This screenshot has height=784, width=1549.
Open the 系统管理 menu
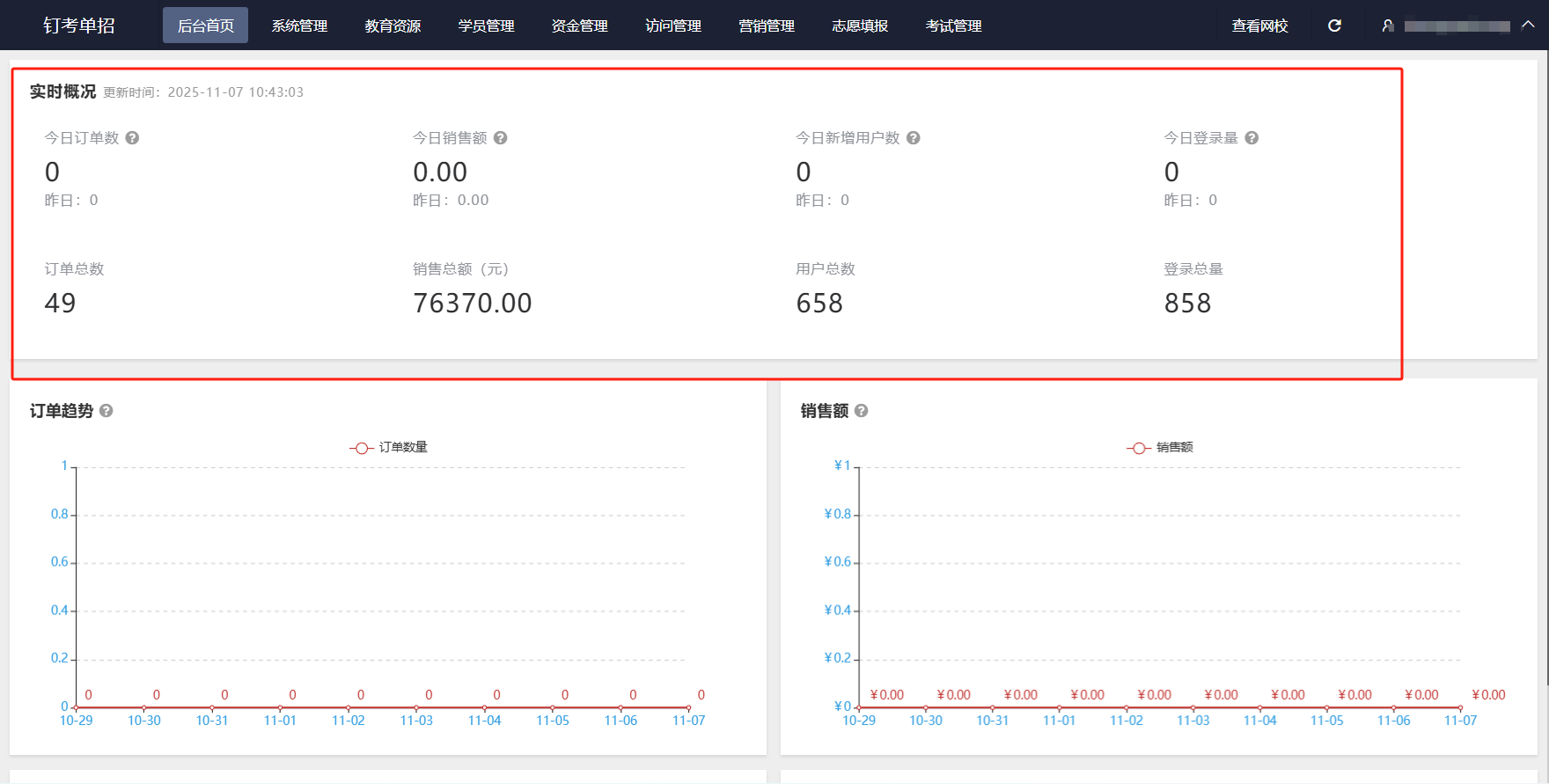[x=299, y=26]
